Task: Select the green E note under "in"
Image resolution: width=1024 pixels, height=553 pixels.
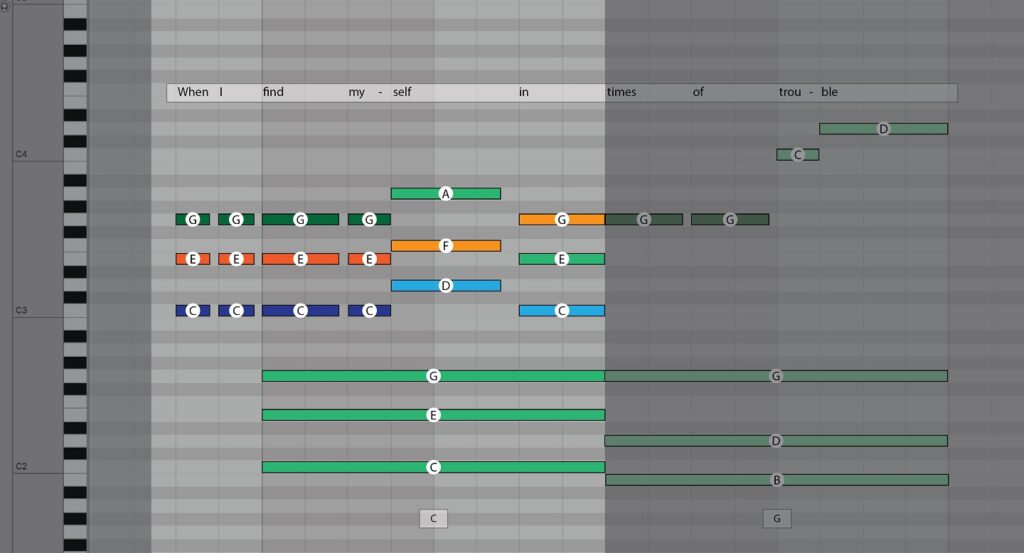Action: point(562,259)
